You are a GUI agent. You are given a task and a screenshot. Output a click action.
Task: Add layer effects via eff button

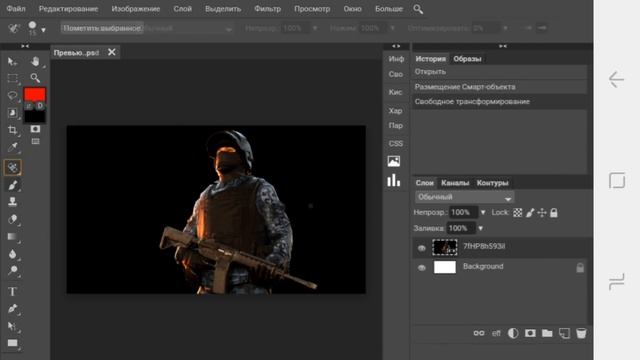[x=496, y=334]
